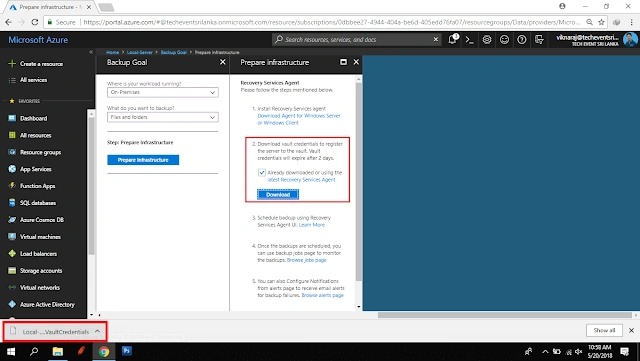
Task: Open Azure Active Directory in sidebar
Action: pos(47,304)
